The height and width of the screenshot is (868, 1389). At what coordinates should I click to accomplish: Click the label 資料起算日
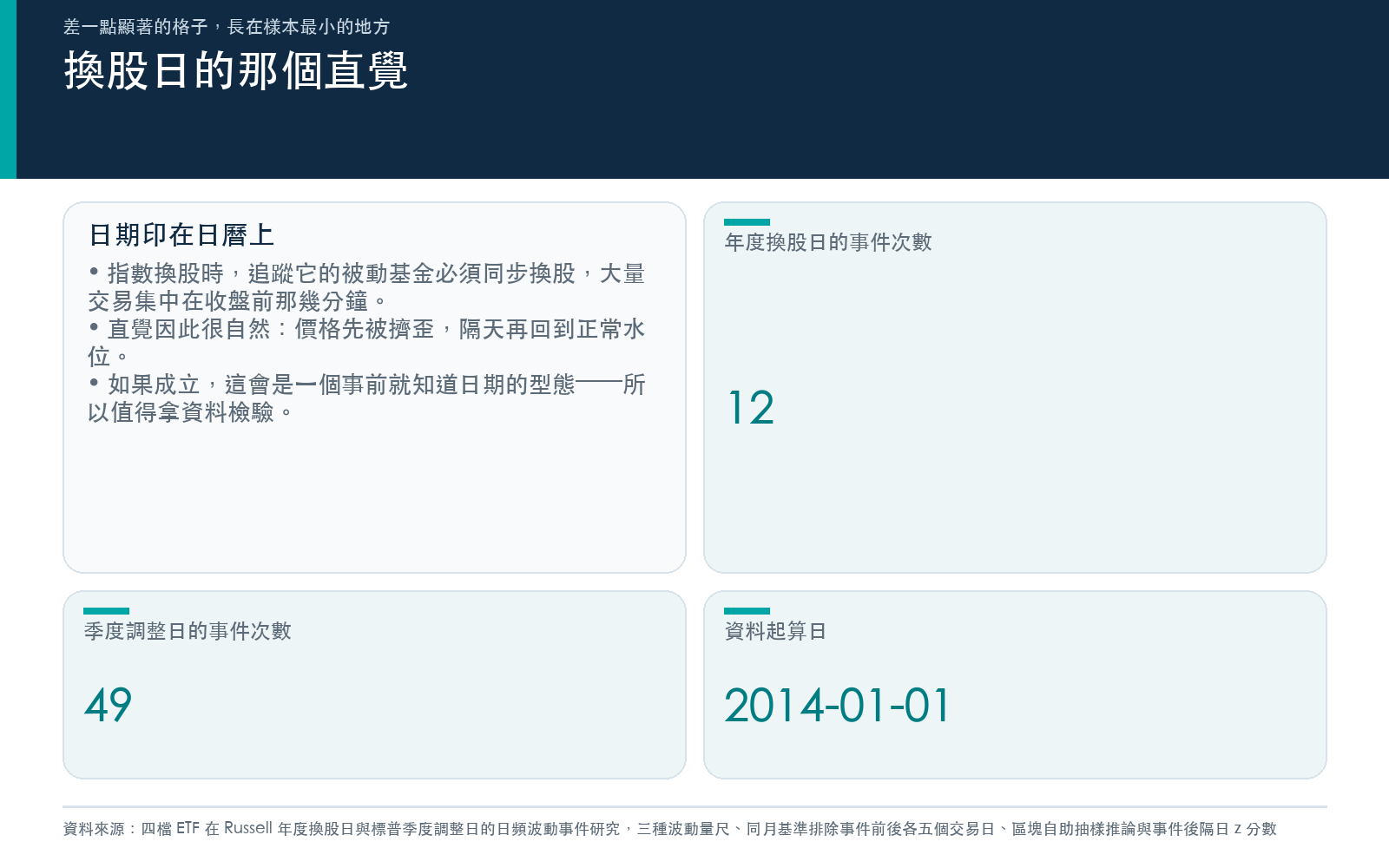point(775,631)
